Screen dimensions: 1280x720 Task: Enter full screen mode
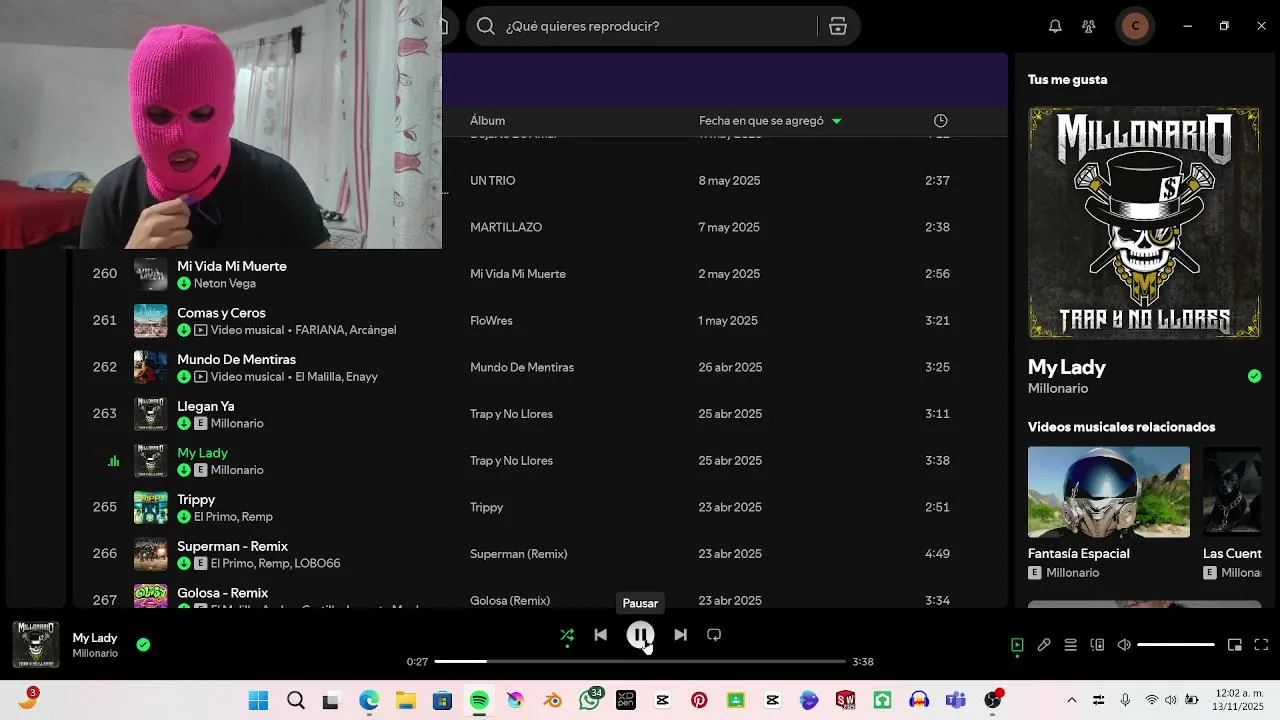click(x=1261, y=645)
